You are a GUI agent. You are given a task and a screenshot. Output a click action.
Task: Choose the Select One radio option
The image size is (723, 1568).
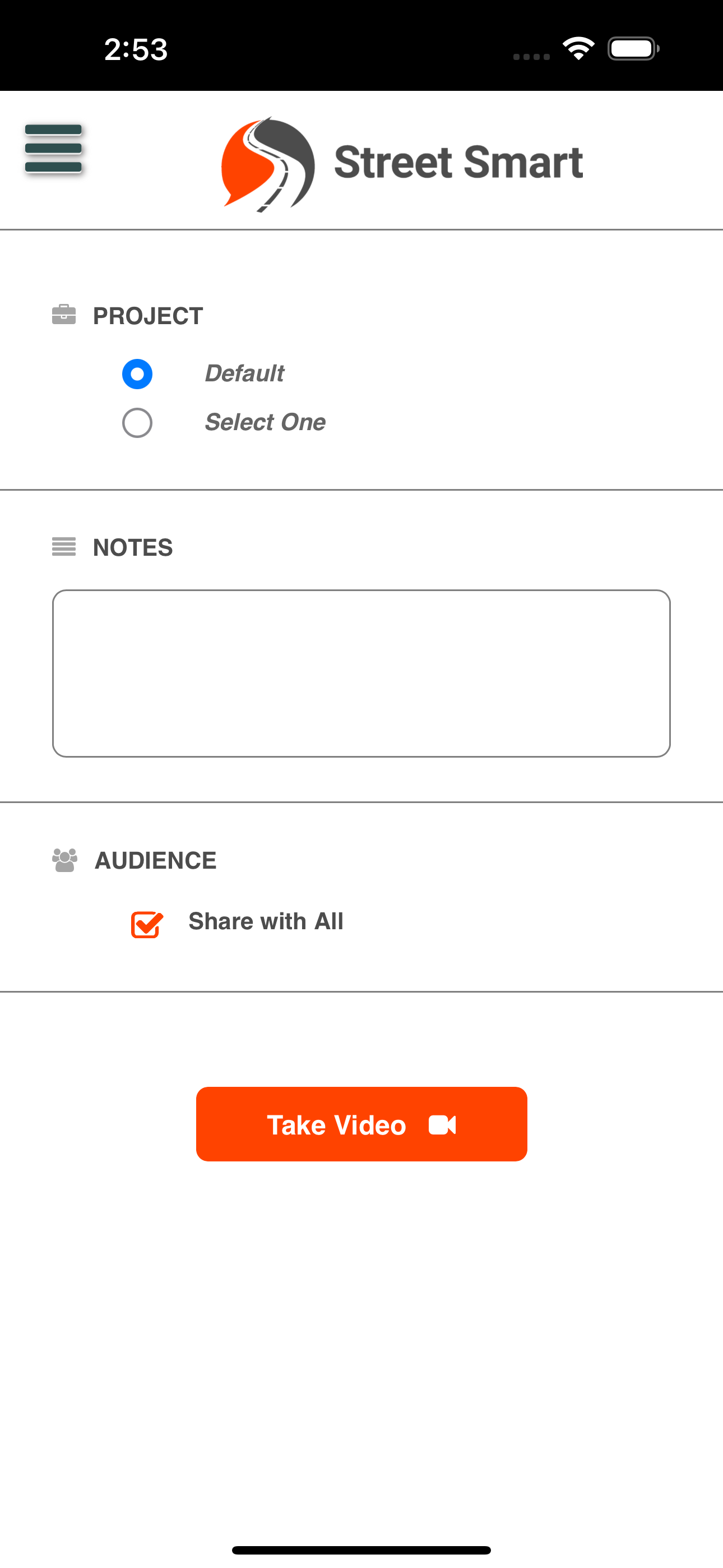click(x=137, y=422)
